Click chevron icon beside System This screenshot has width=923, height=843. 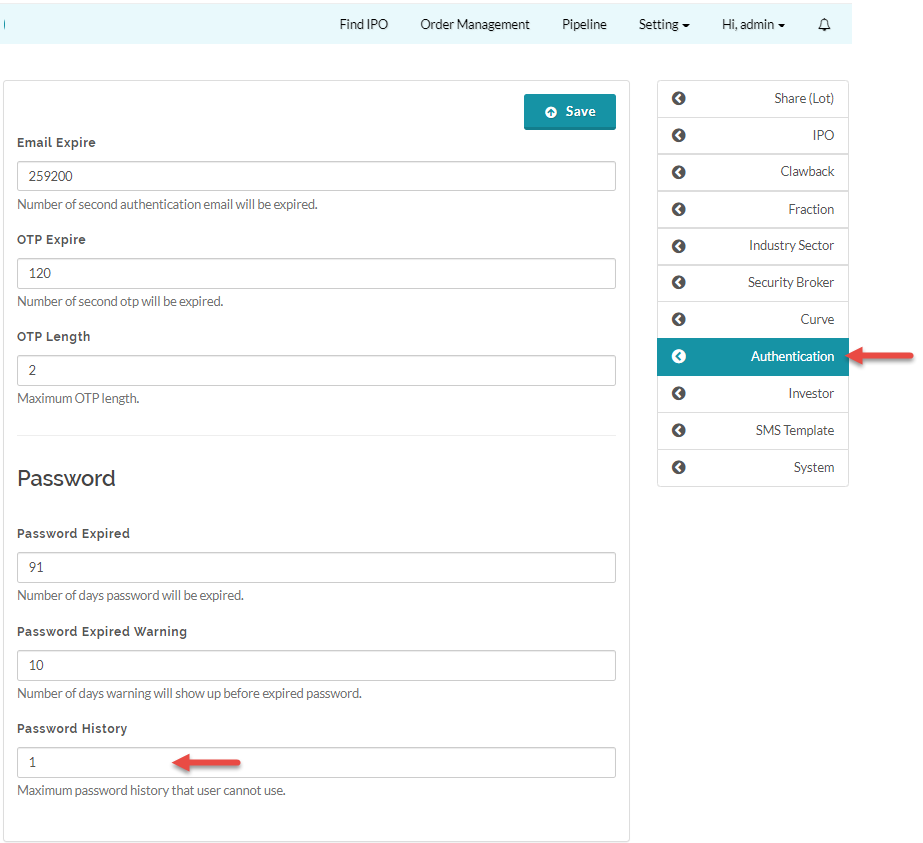[679, 467]
